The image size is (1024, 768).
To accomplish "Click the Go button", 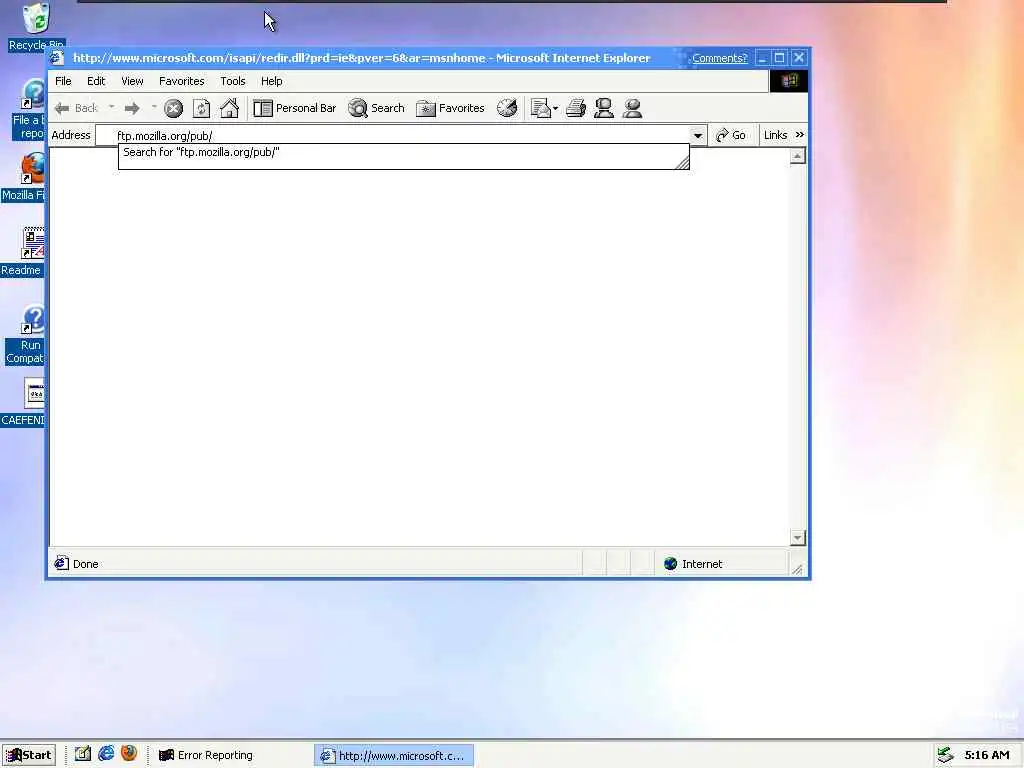I will point(731,135).
